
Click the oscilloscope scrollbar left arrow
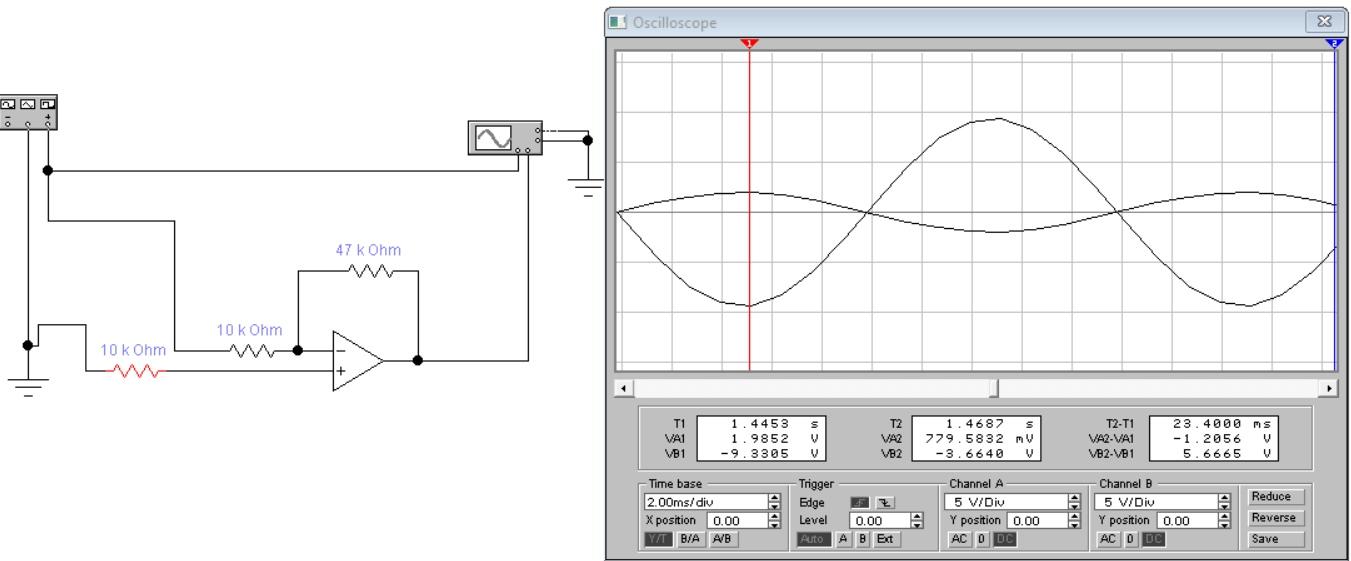[626, 386]
